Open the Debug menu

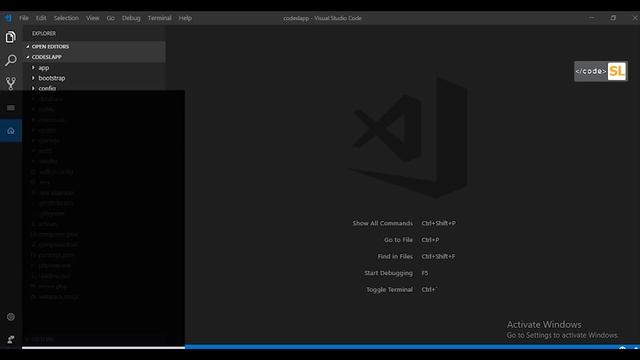[131, 18]
